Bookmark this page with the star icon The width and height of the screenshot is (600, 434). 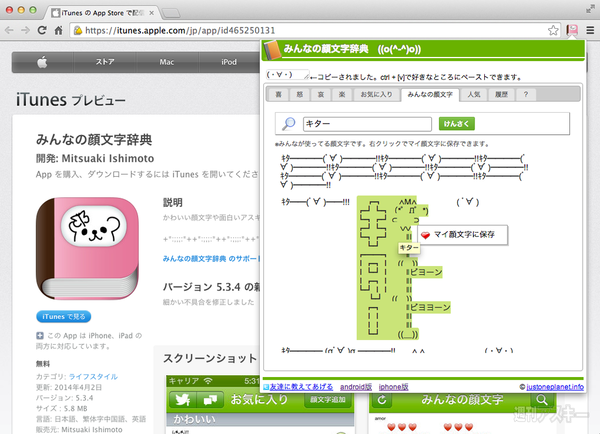point(553,30)
